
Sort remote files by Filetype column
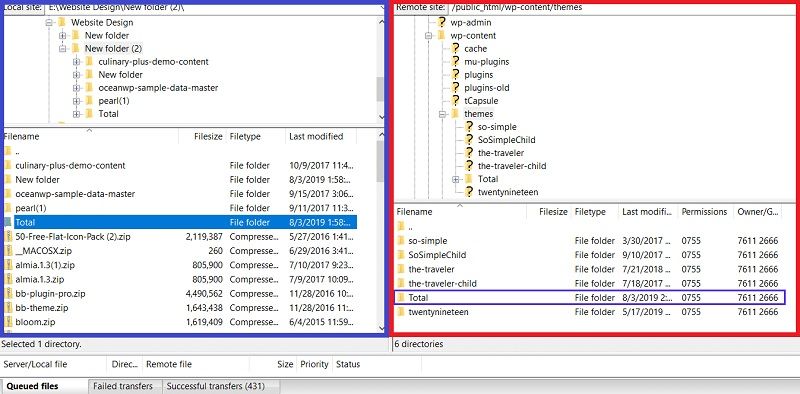tap(594, 212)
